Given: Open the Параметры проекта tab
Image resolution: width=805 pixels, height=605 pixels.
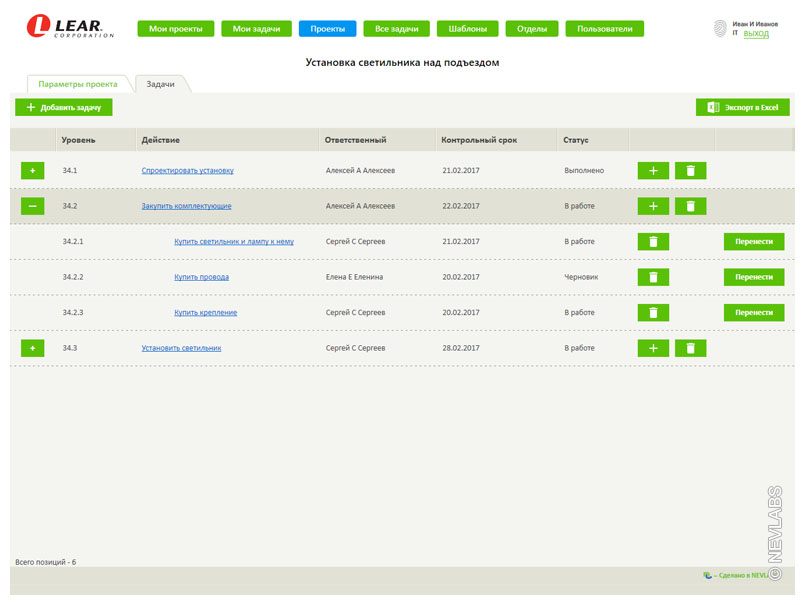Looking at the screenshot, I should point(78,84).
